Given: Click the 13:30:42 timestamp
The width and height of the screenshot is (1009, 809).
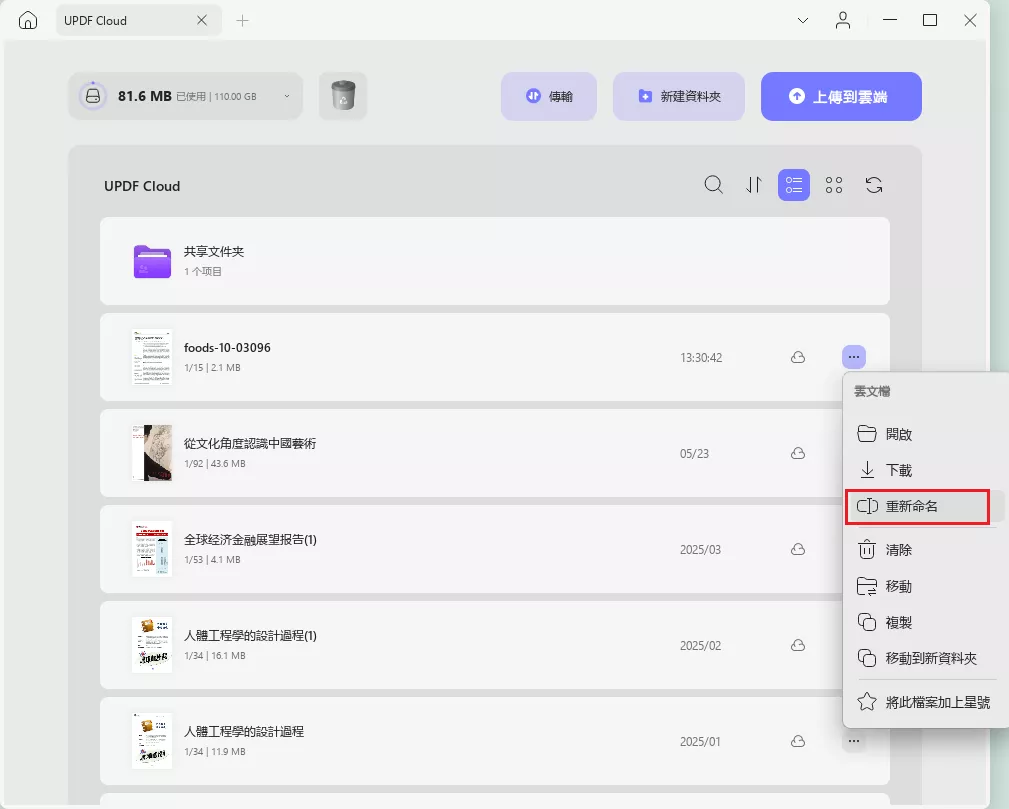Looking at the screenshot, I should coord(701,357).
